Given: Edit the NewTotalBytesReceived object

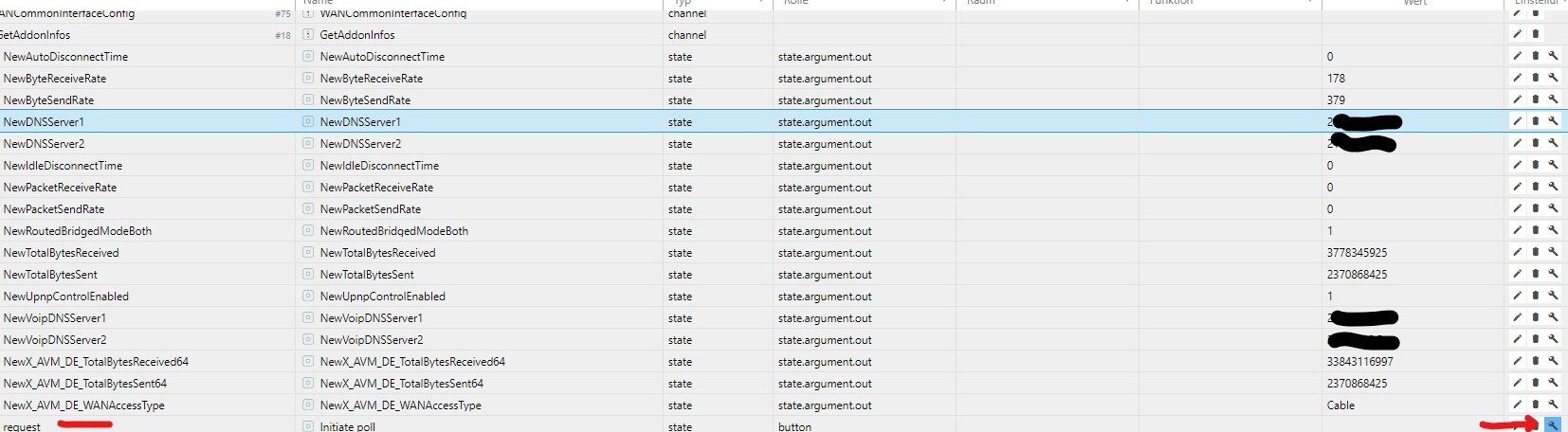Looking at the screenshot, I should coord(1517,252).
